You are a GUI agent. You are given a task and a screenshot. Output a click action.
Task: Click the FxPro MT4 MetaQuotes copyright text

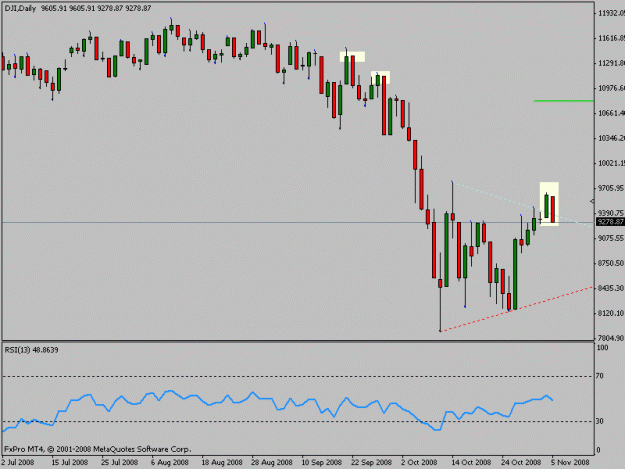[x=97, y=449]
